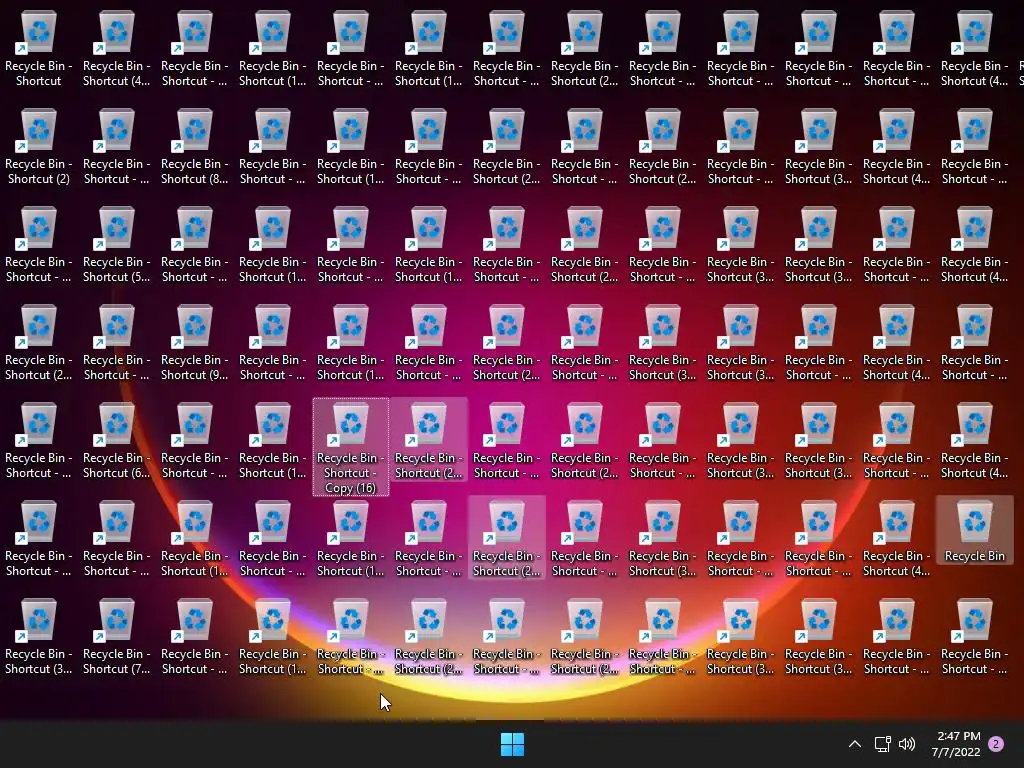Image resolution: width=1024 pixels, height=768 pixels.
Task: Select the original Recycle Bin icon without shortcut arrow
Action: [x=974, y=530]
